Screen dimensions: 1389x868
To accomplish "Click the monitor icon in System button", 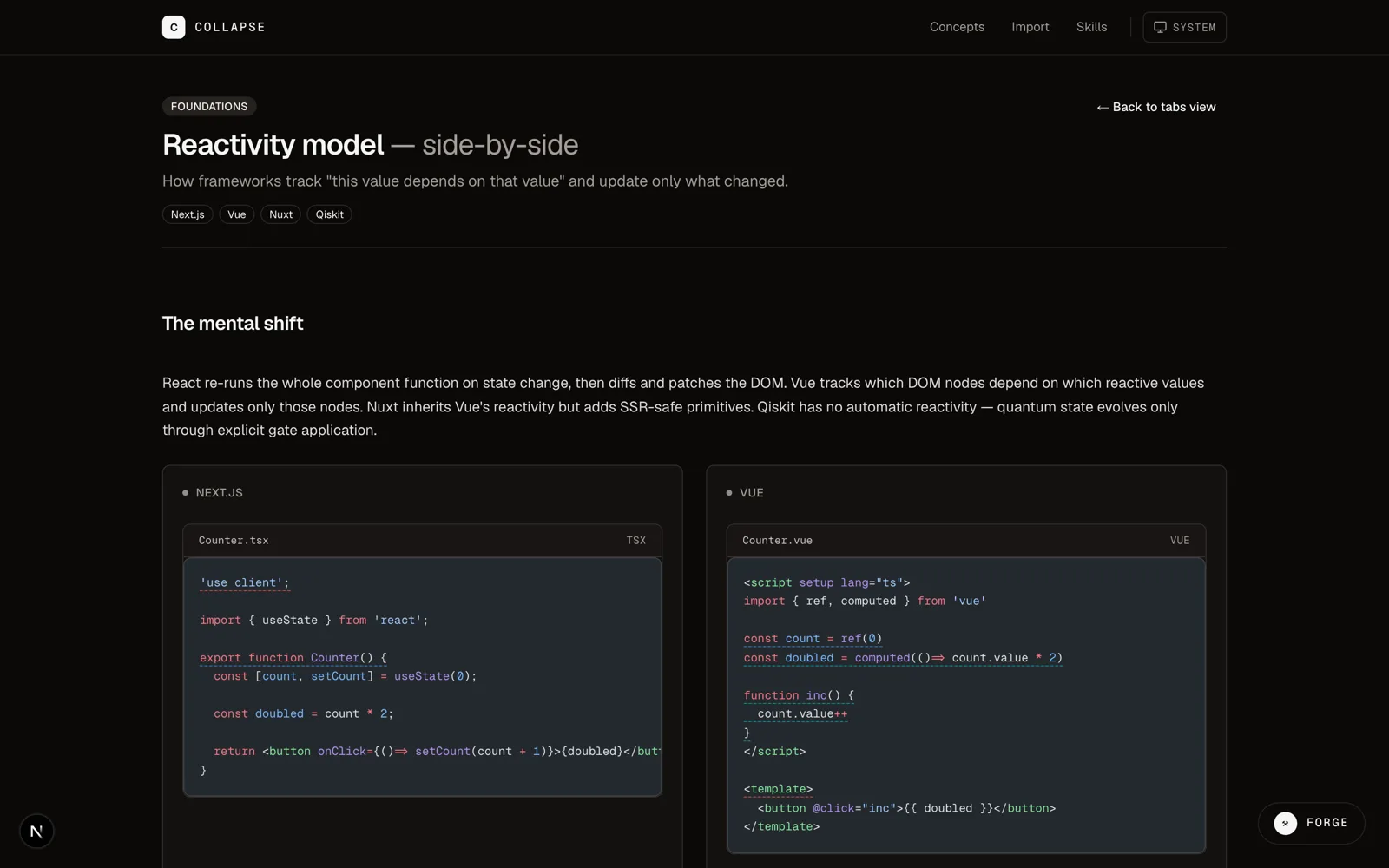I will [x=1160, y=27].
